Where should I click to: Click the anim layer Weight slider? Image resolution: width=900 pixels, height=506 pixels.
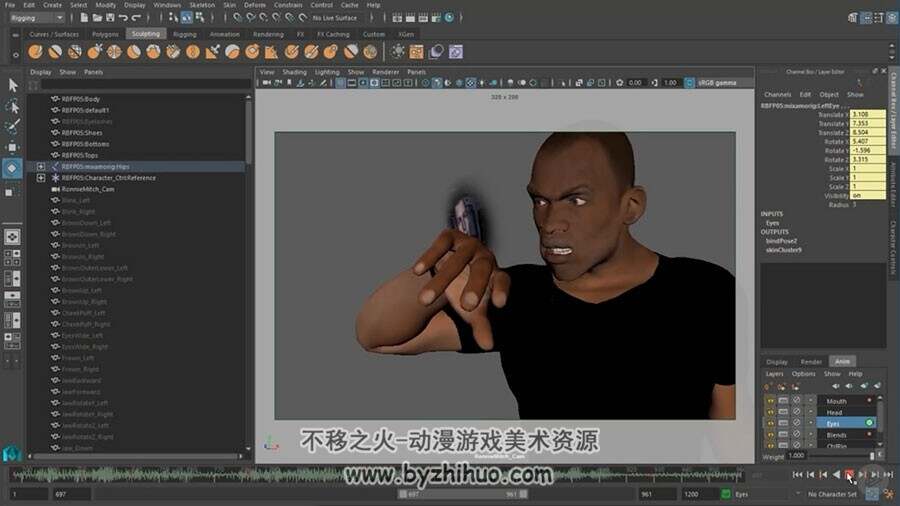pos(841,456)
